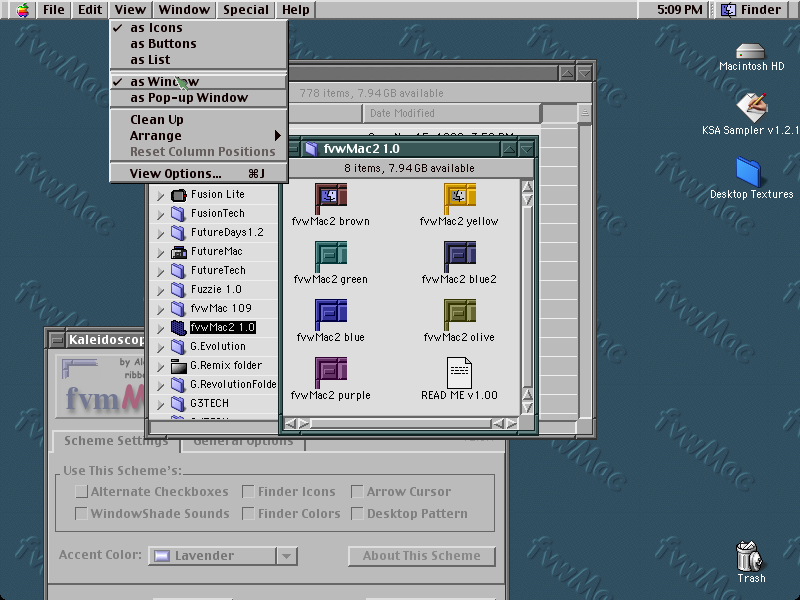Select the fvwMac2 yellow scheme icon
Viewport: 800px width, 600px height.
[460, 198]
